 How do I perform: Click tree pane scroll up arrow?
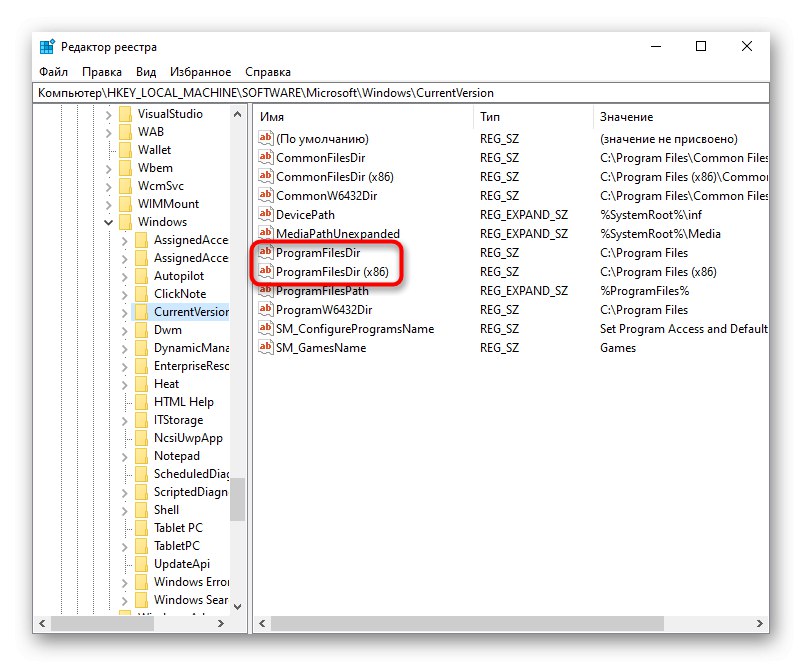(237, 114)
